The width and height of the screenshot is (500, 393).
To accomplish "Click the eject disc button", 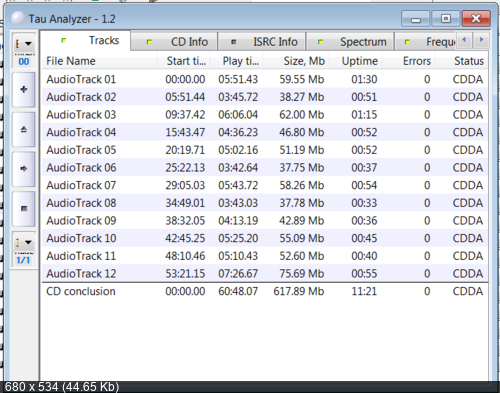I will tap(24, 129).
